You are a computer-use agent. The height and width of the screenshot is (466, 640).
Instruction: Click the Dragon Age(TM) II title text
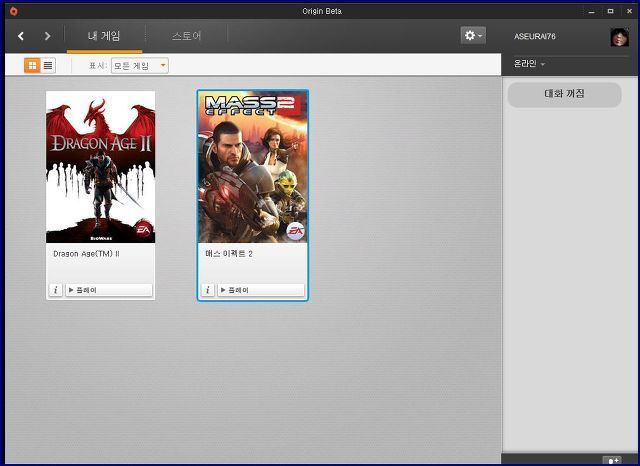86,254
